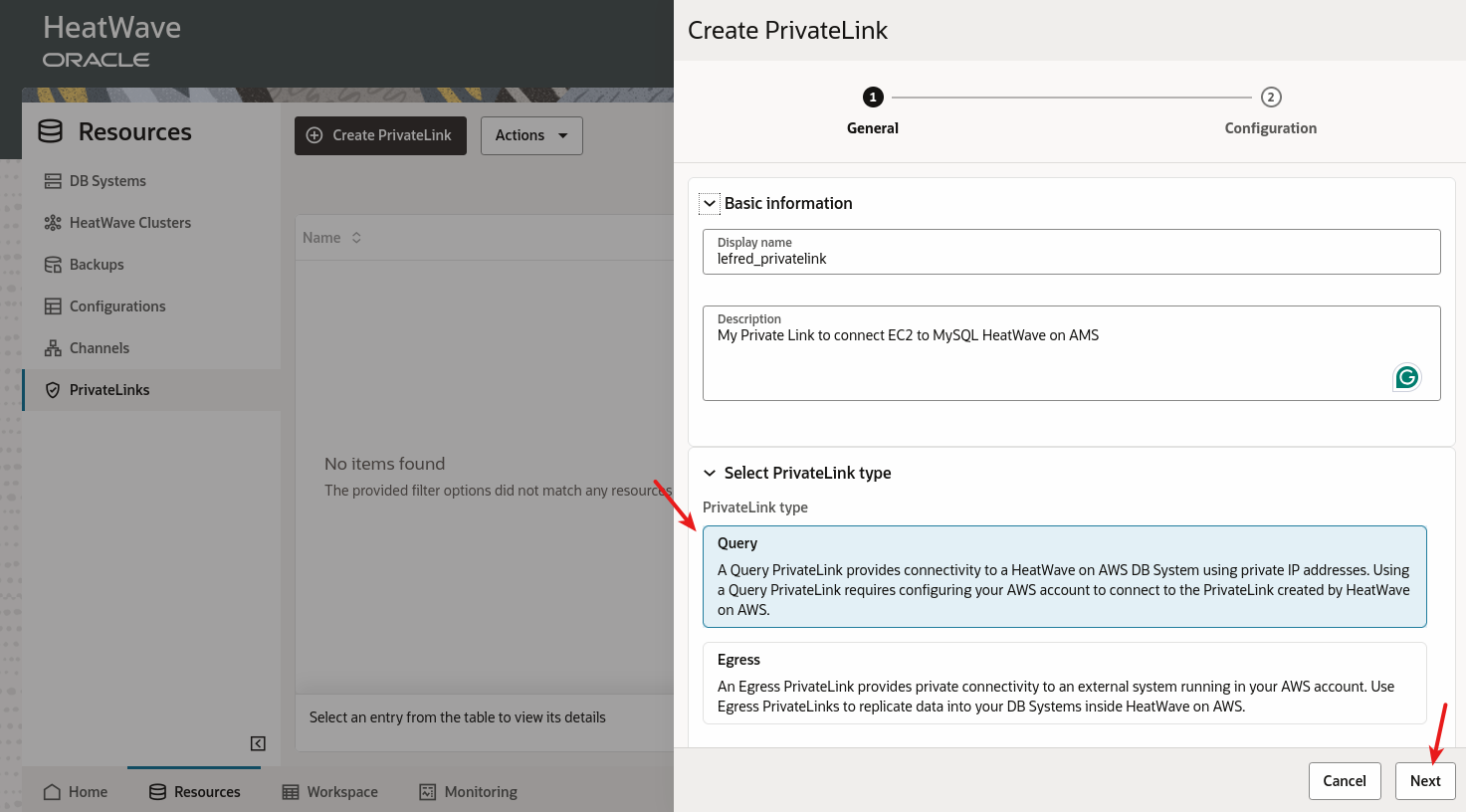Go to step 2 Configuration
The width and height of the screenshot is (1466, 812).
point(1270,98)
